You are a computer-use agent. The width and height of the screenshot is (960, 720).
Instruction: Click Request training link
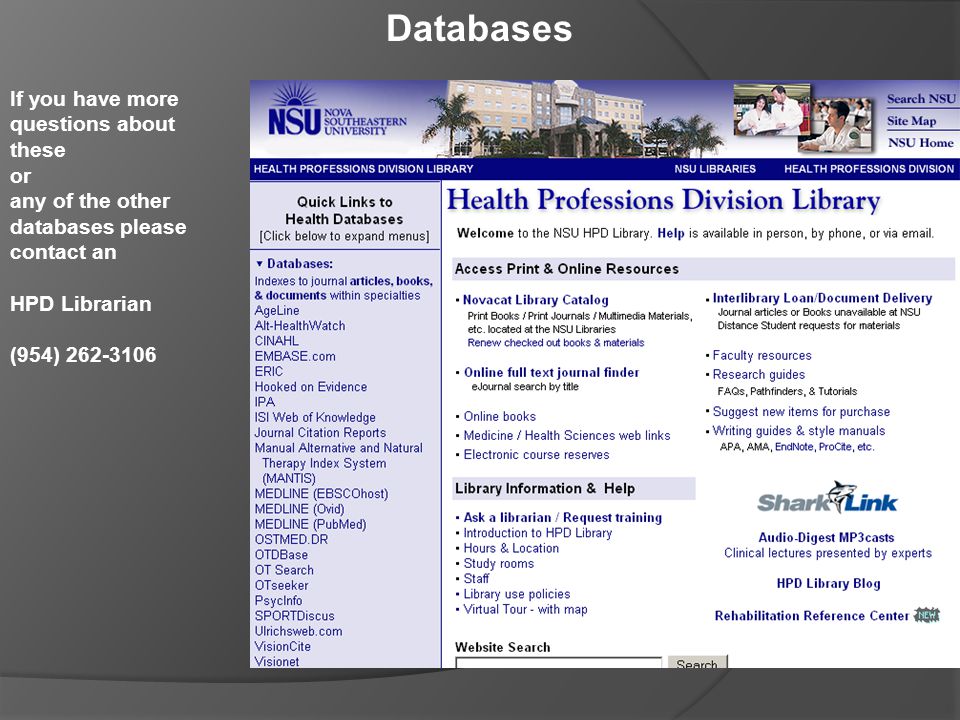612,517
